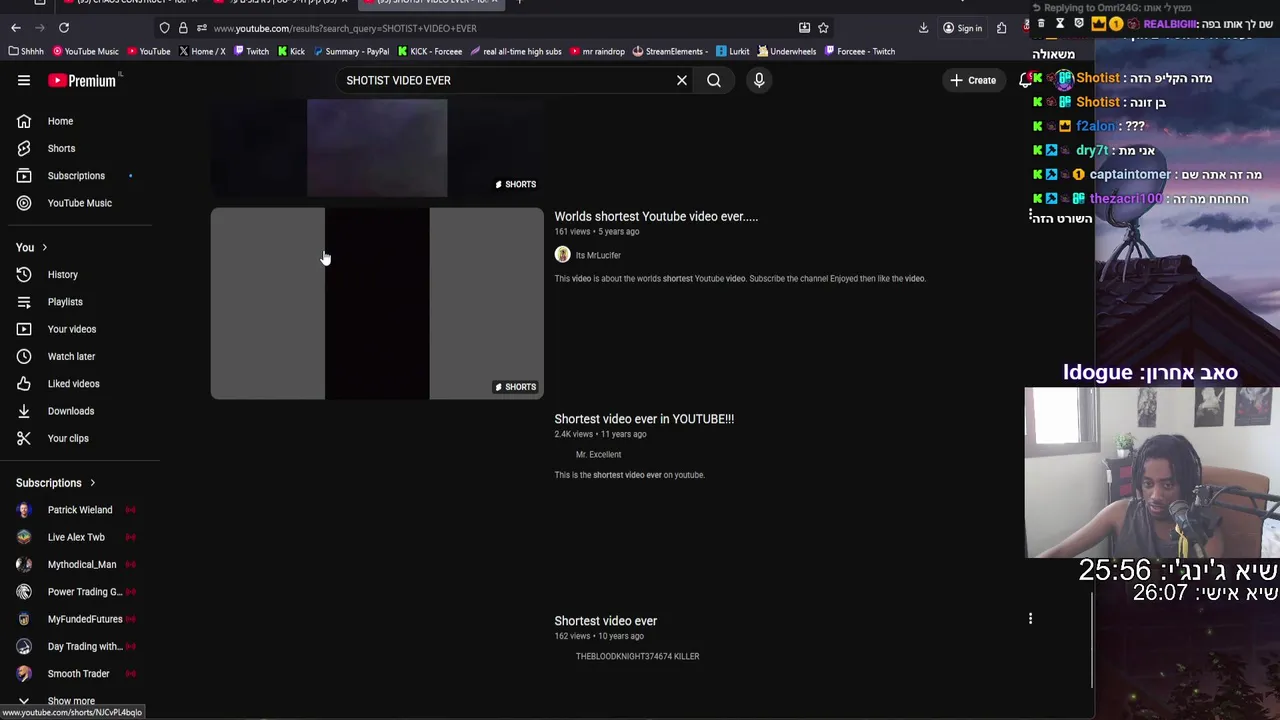Image resolution: width=1280 pixels, height=720 pixels.
Task: Open the Kick bookmark
Action: pos(291,51)
